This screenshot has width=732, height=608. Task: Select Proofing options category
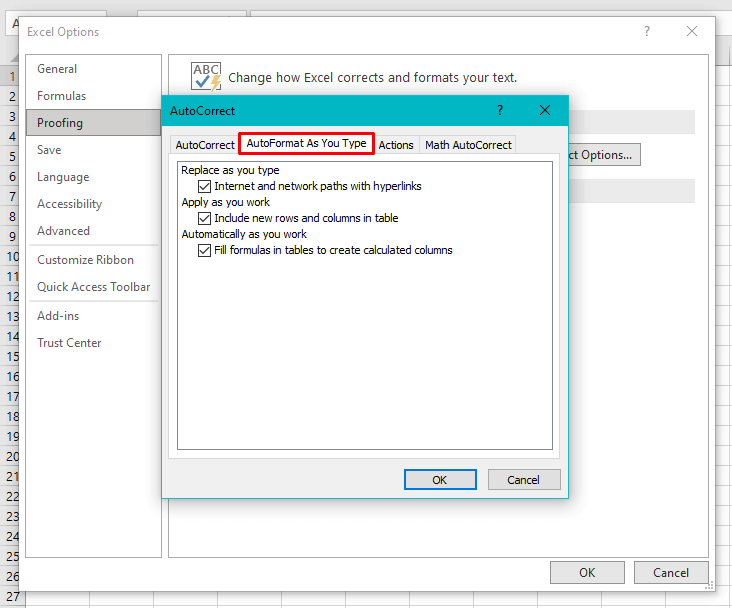click(x=93, y=123)
